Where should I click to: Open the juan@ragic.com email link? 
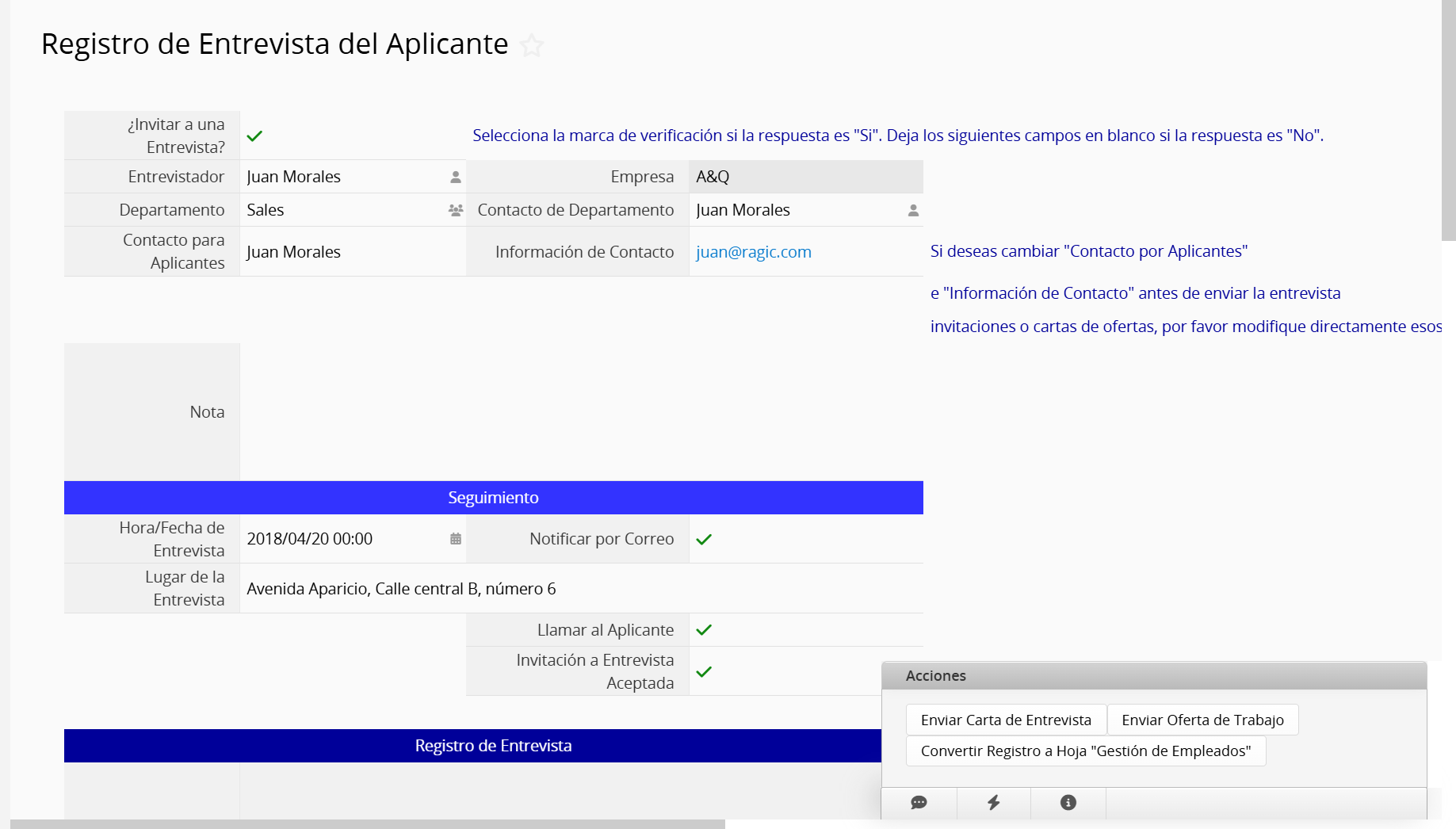pos(753,252)
